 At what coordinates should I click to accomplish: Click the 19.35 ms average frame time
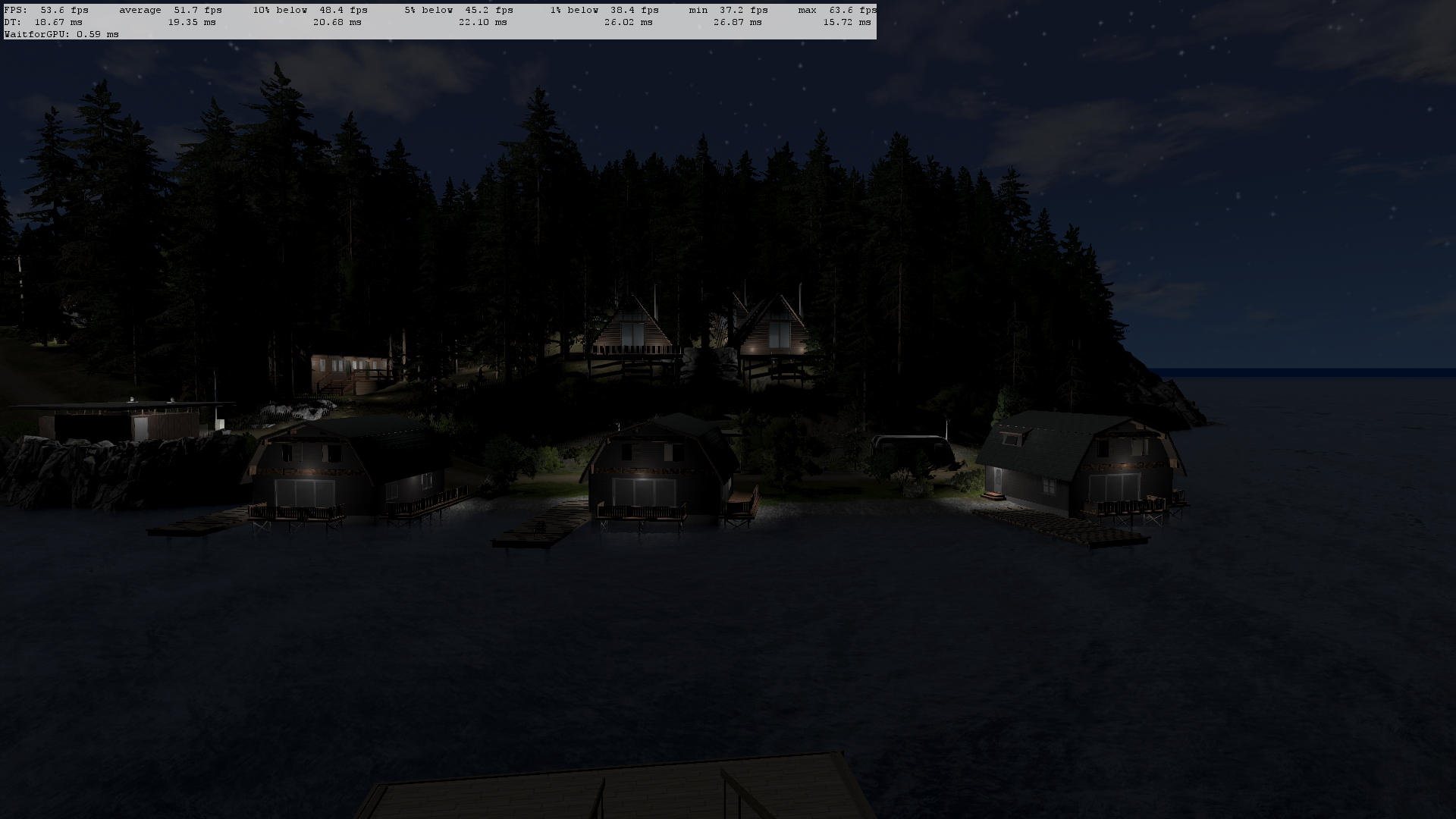tap(192, 22)
